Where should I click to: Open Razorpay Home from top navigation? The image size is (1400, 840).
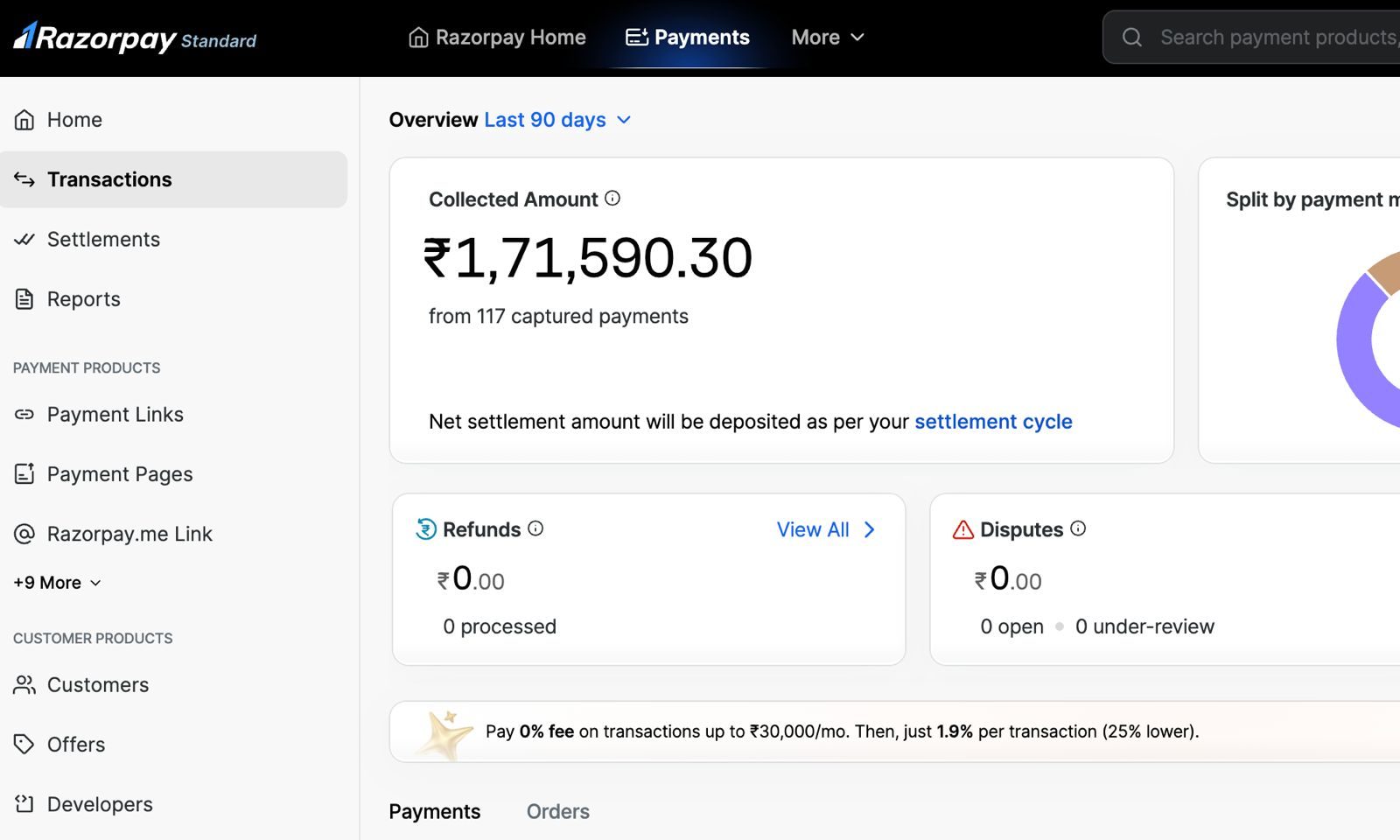(497, 38)
